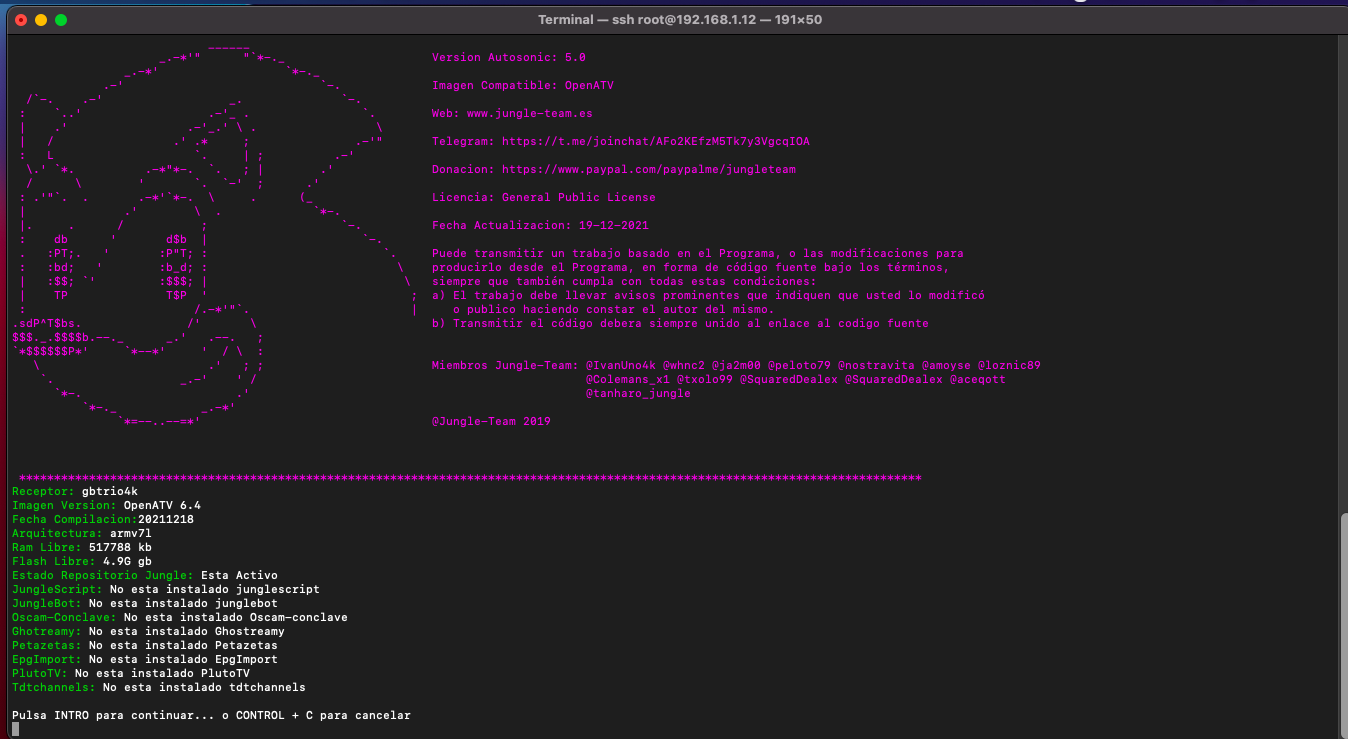1348x739 pixels.
Task: Click the Tdtchannels status line
Action: click(158, 688)
